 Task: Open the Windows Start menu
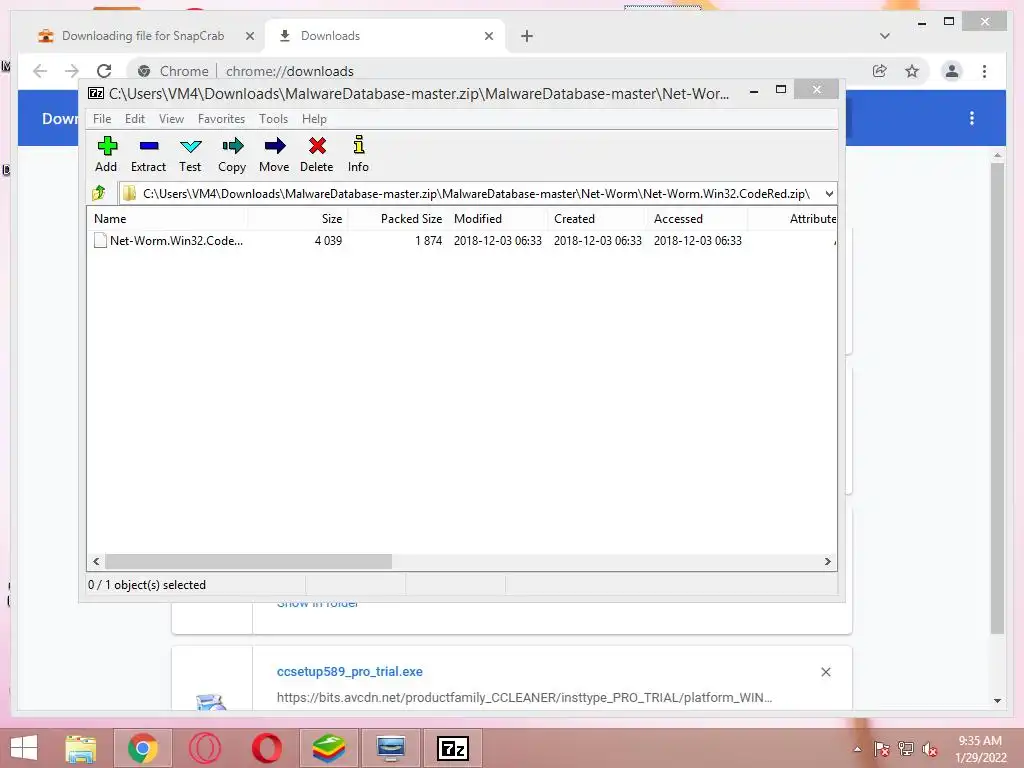point(24,748)
